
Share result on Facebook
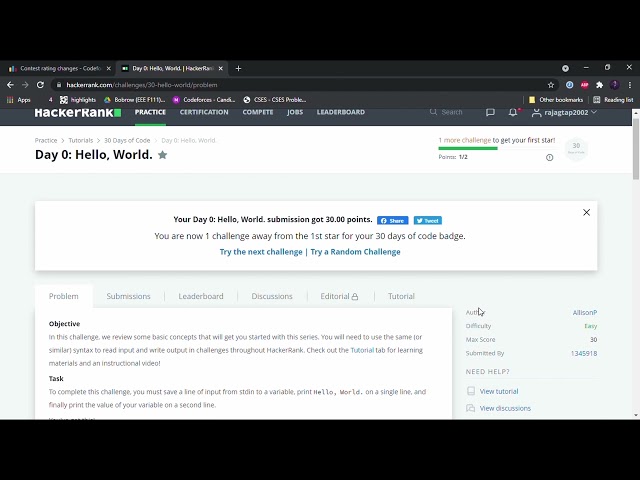point(393,220)
